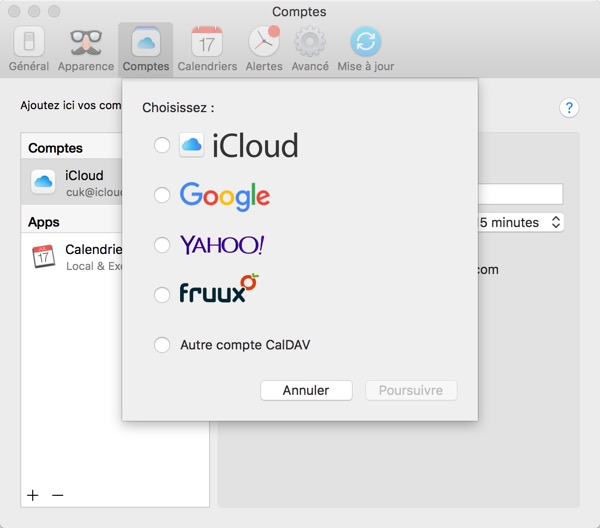Click the Annuler button
The image size is (600, 528).
point(306,390)
